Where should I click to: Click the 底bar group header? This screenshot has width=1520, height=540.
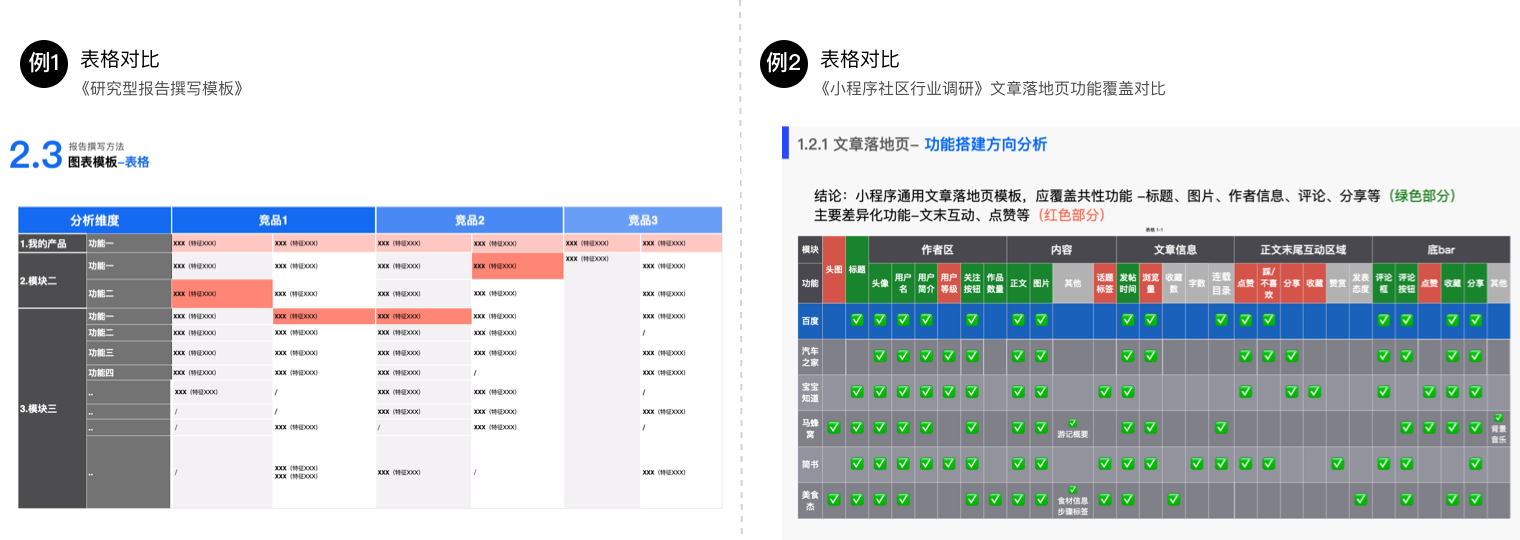coord(1441,249)
